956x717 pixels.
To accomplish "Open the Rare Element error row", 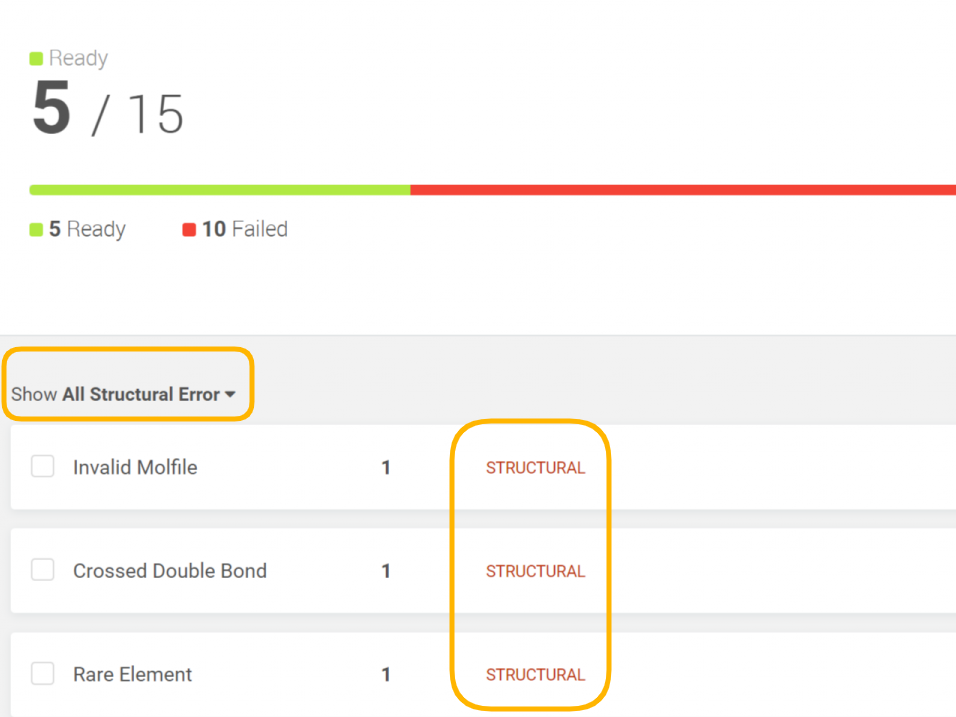I will [x=133, y=675].
